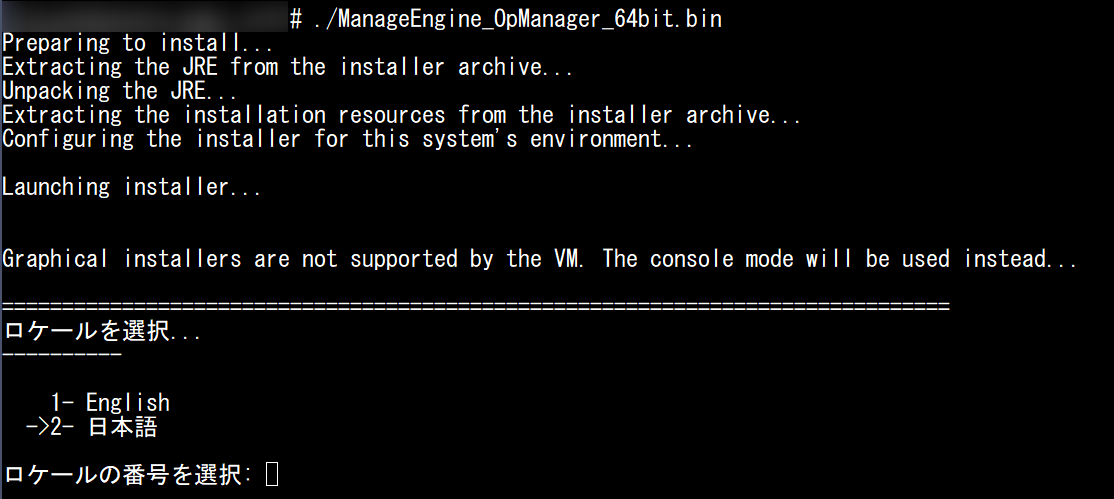
Task: Click "The console mode will be used" text
Action: 838,259
